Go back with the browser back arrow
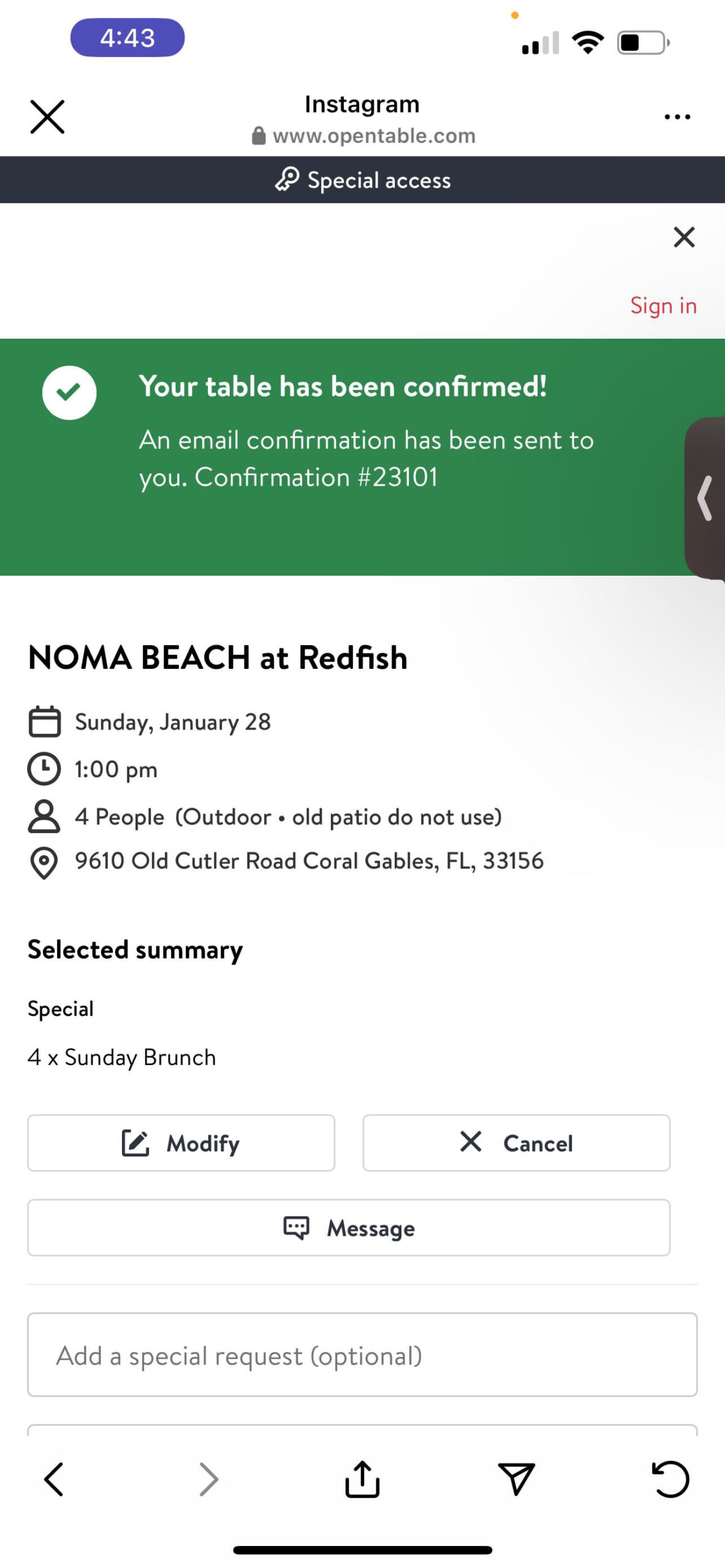Image resolution: width=725 pixels, height=1568 pixels. pos(54,1480)
